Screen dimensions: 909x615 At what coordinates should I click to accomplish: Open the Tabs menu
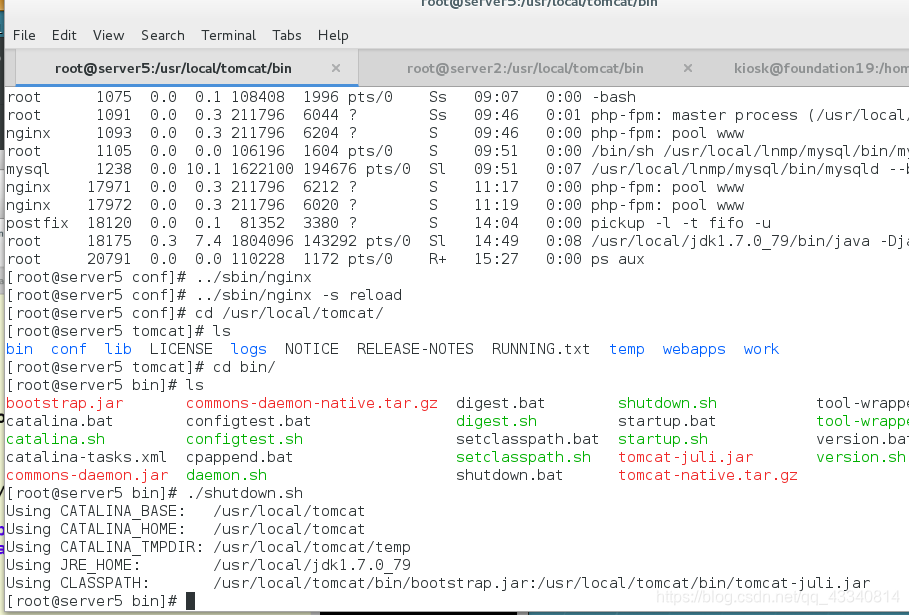click(287, 35)
